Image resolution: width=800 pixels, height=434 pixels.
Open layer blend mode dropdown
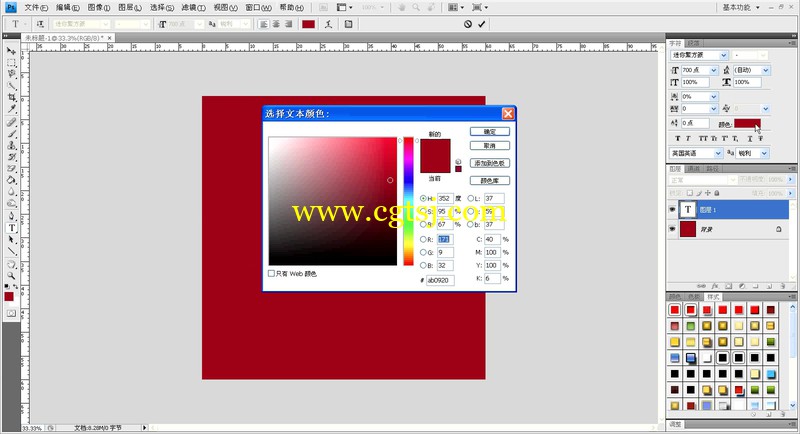coord(703,180)
